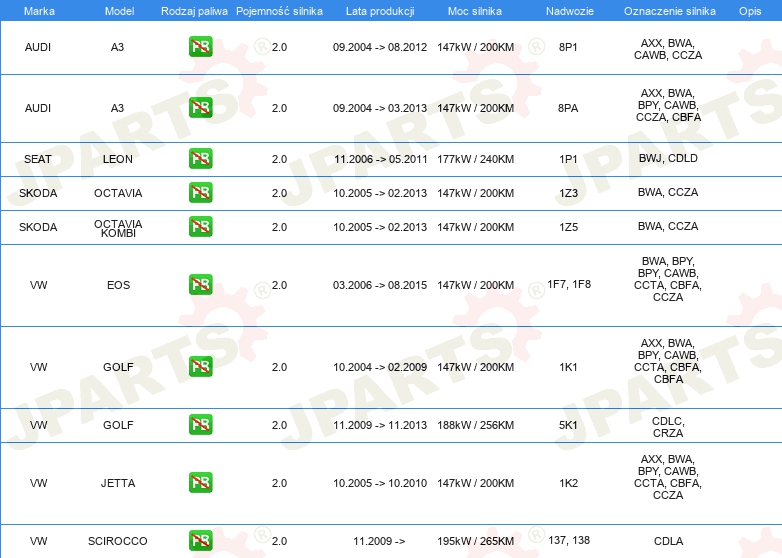The width and height of the screenshot is (782, 558).
Task: Click the SKODA brand cell in the 1Z3 row
Action: pyautogui.click(x=38, y=193)
